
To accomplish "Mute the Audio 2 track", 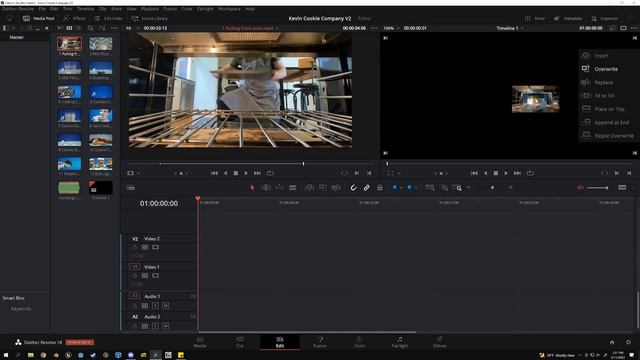I will pos(165,326).
